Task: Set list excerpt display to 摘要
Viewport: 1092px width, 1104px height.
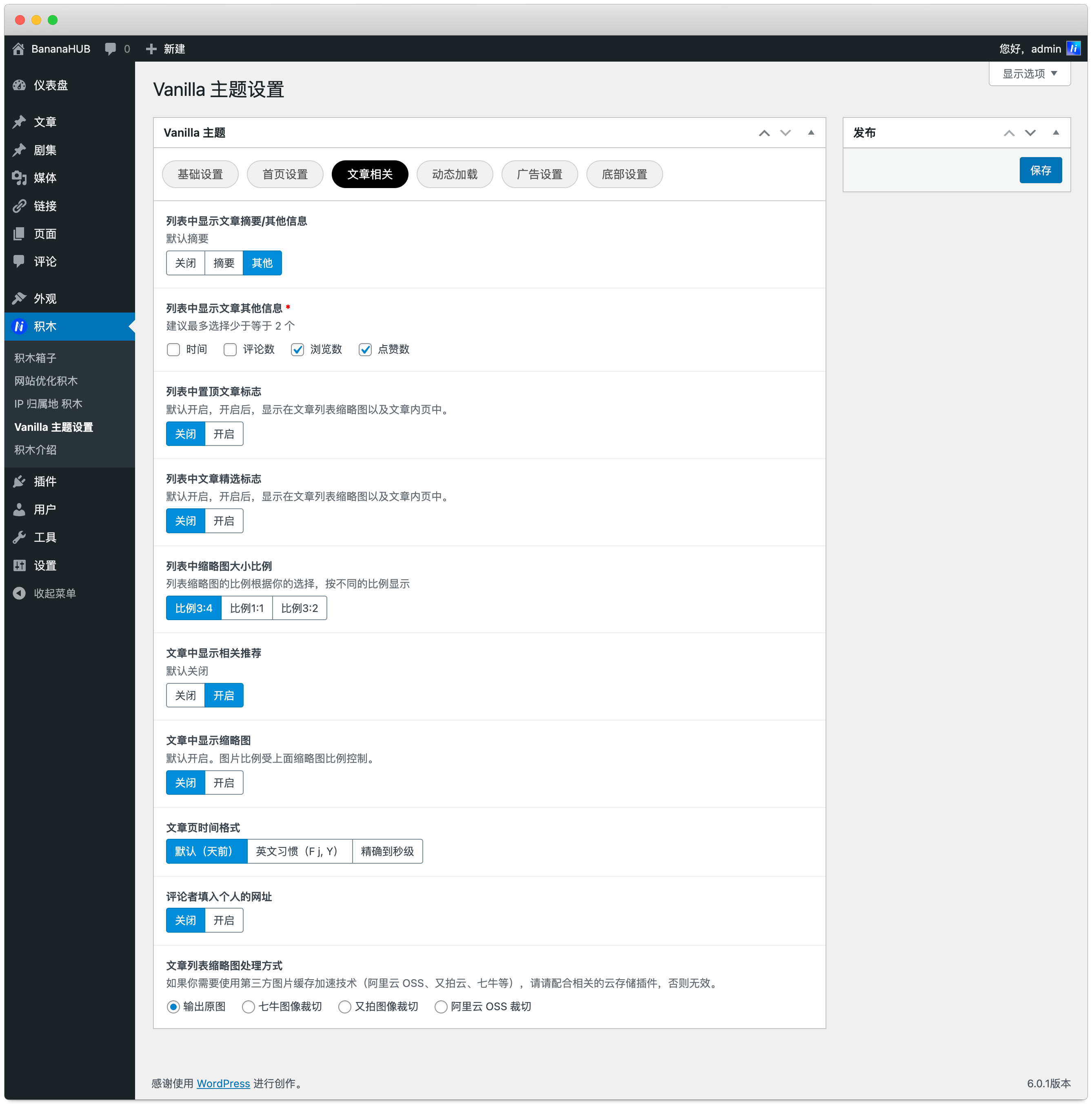Action: (x=224, y=263)
